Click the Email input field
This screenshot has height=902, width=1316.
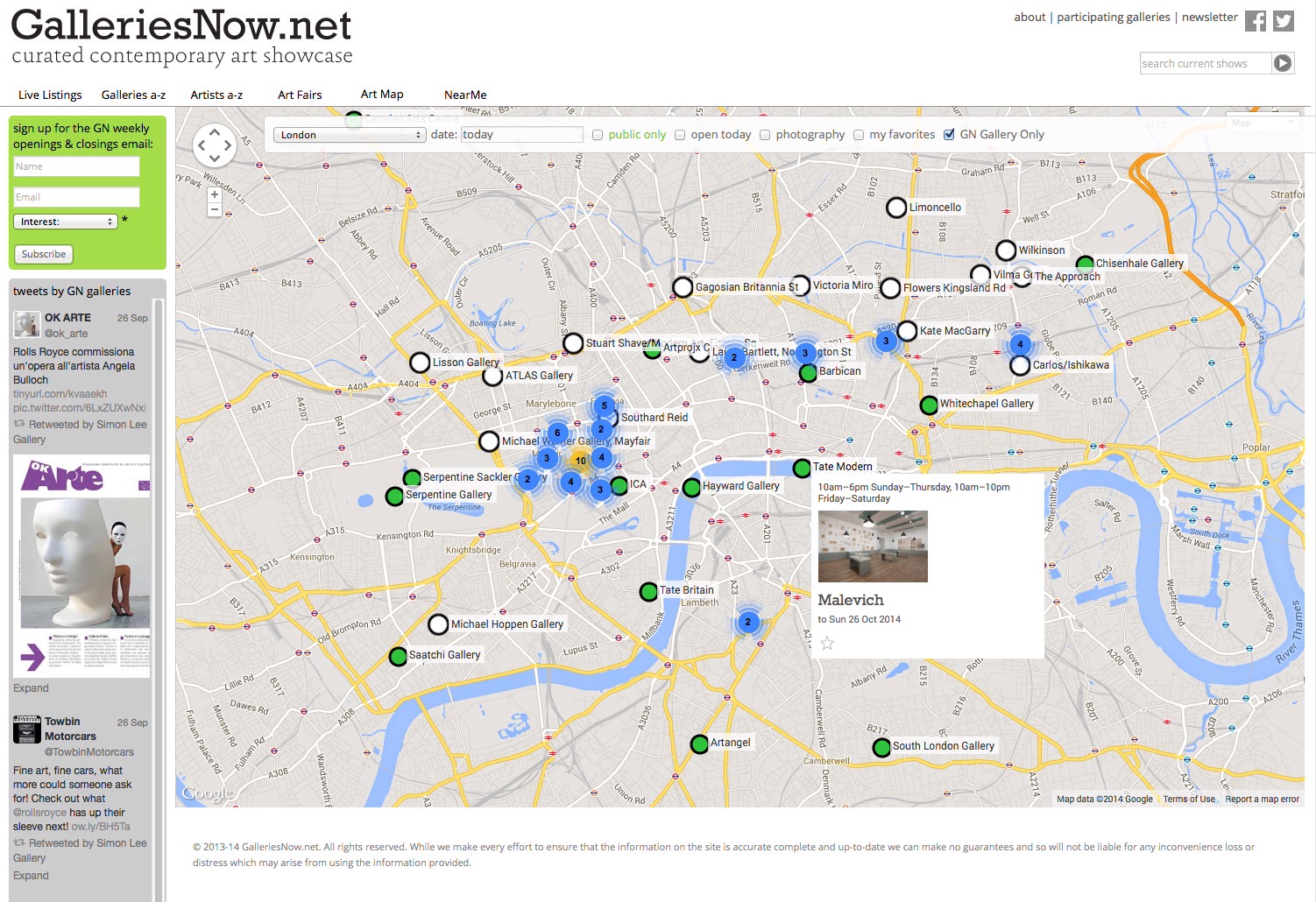pyautogui.click(x=76, y=197)
